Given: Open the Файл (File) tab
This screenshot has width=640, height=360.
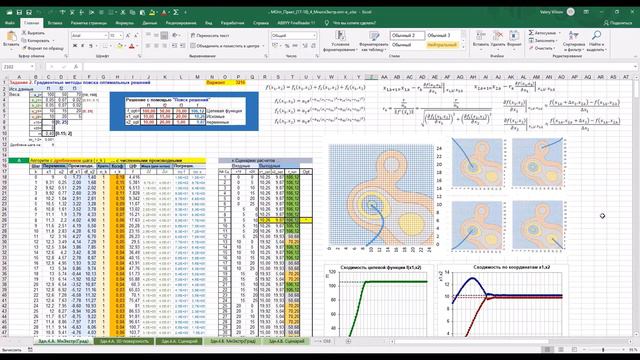Looking at the screenshot, I should 9,23.
